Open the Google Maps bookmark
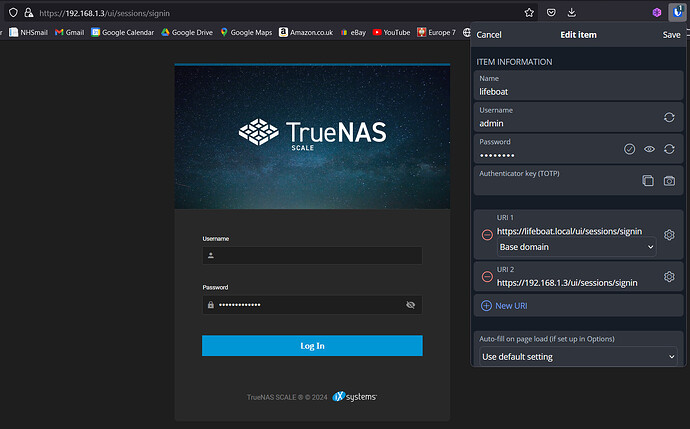Viewport: 690px width, 429px height. (x=246, y=32)
